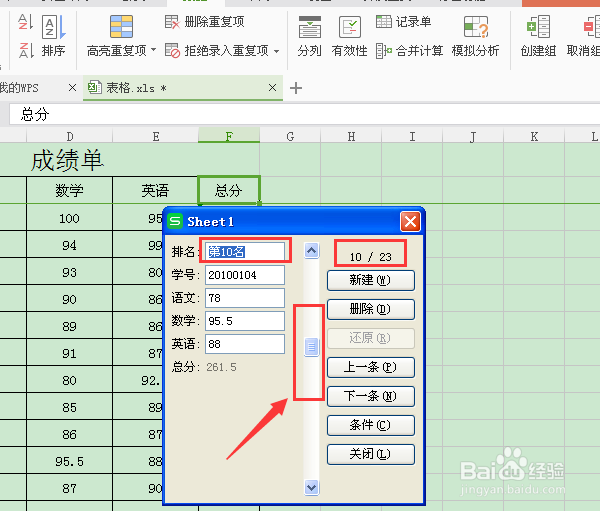This screenshot has height=511, width=600.
Task: Select the math cell containing 94
Action: tap(70, 245)
